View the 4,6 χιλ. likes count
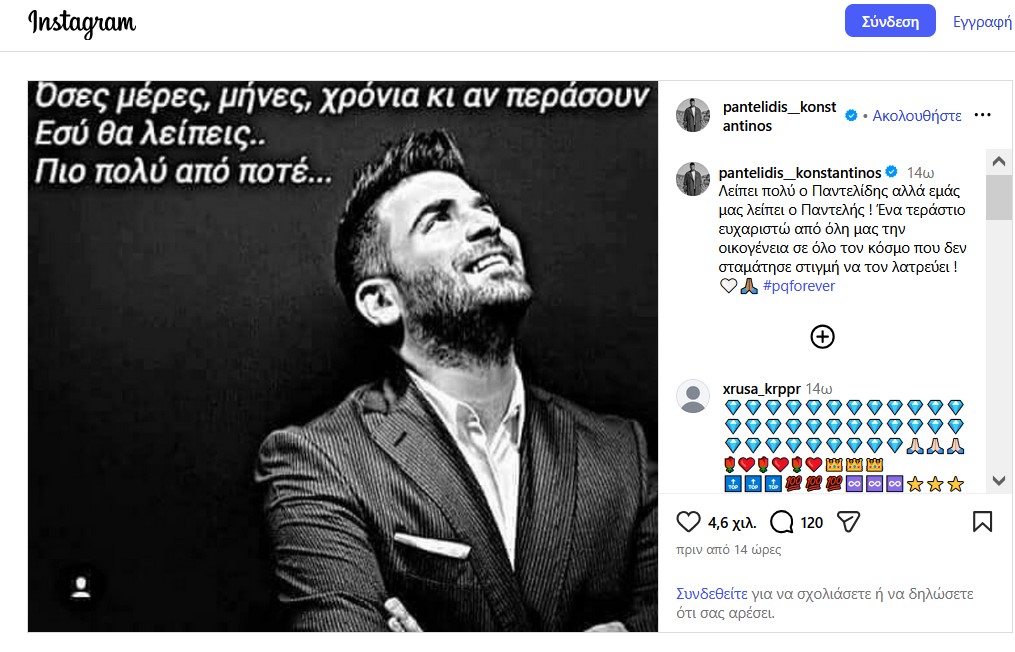1015x652 pixels. coord(731,523)
